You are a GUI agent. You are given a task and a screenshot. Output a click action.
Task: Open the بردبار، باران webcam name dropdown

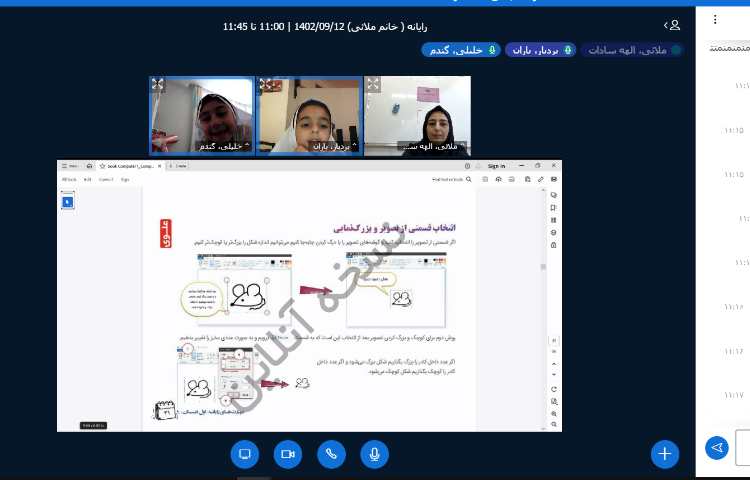pos(334,146)
